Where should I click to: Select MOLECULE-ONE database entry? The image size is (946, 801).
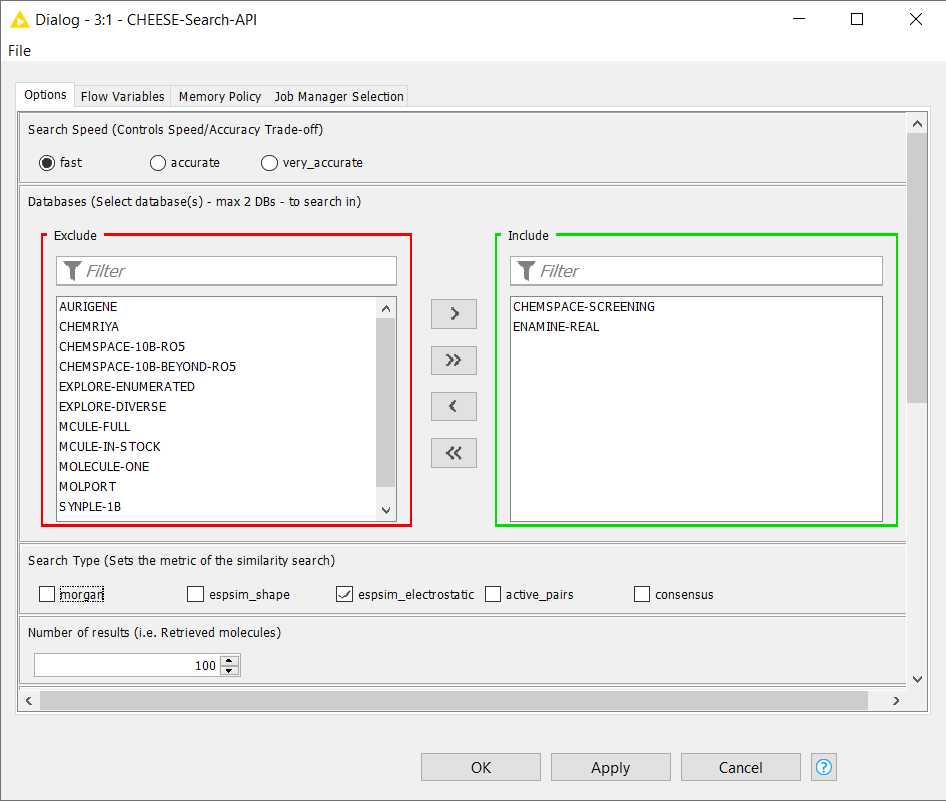pos(217,466)
